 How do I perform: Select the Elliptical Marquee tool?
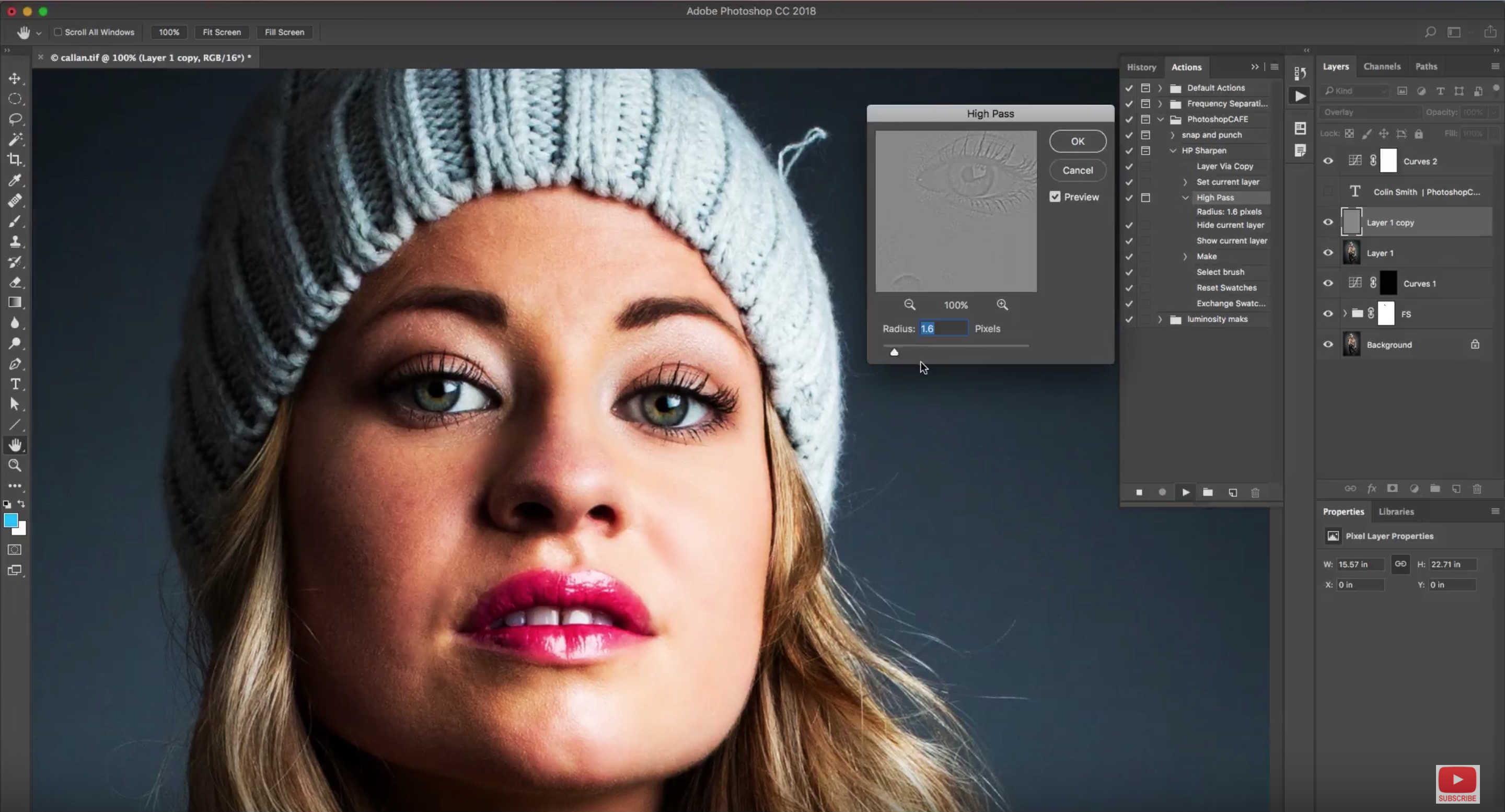[15, 99]
